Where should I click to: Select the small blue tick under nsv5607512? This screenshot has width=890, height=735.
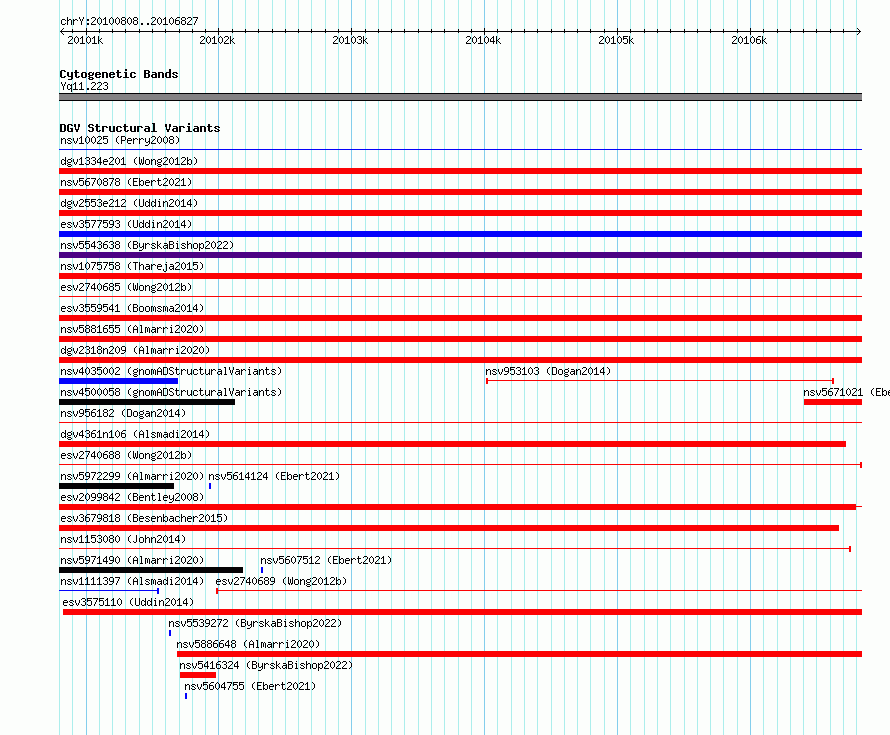(x=262, y=570)
